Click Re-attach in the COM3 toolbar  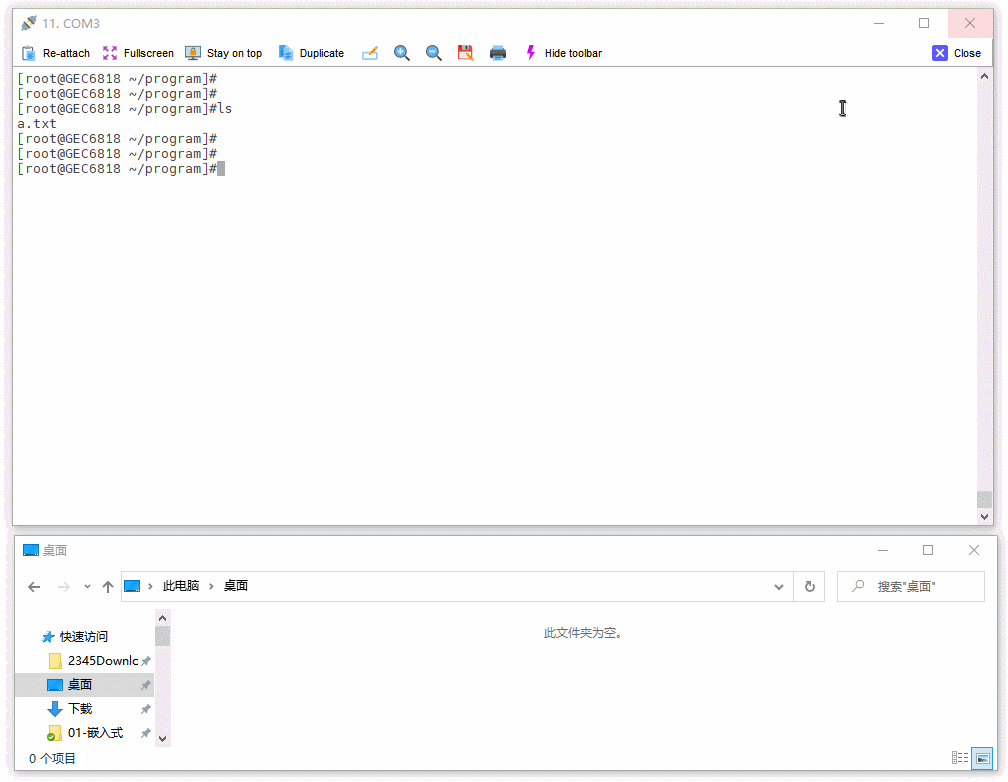tap(56, 53)
